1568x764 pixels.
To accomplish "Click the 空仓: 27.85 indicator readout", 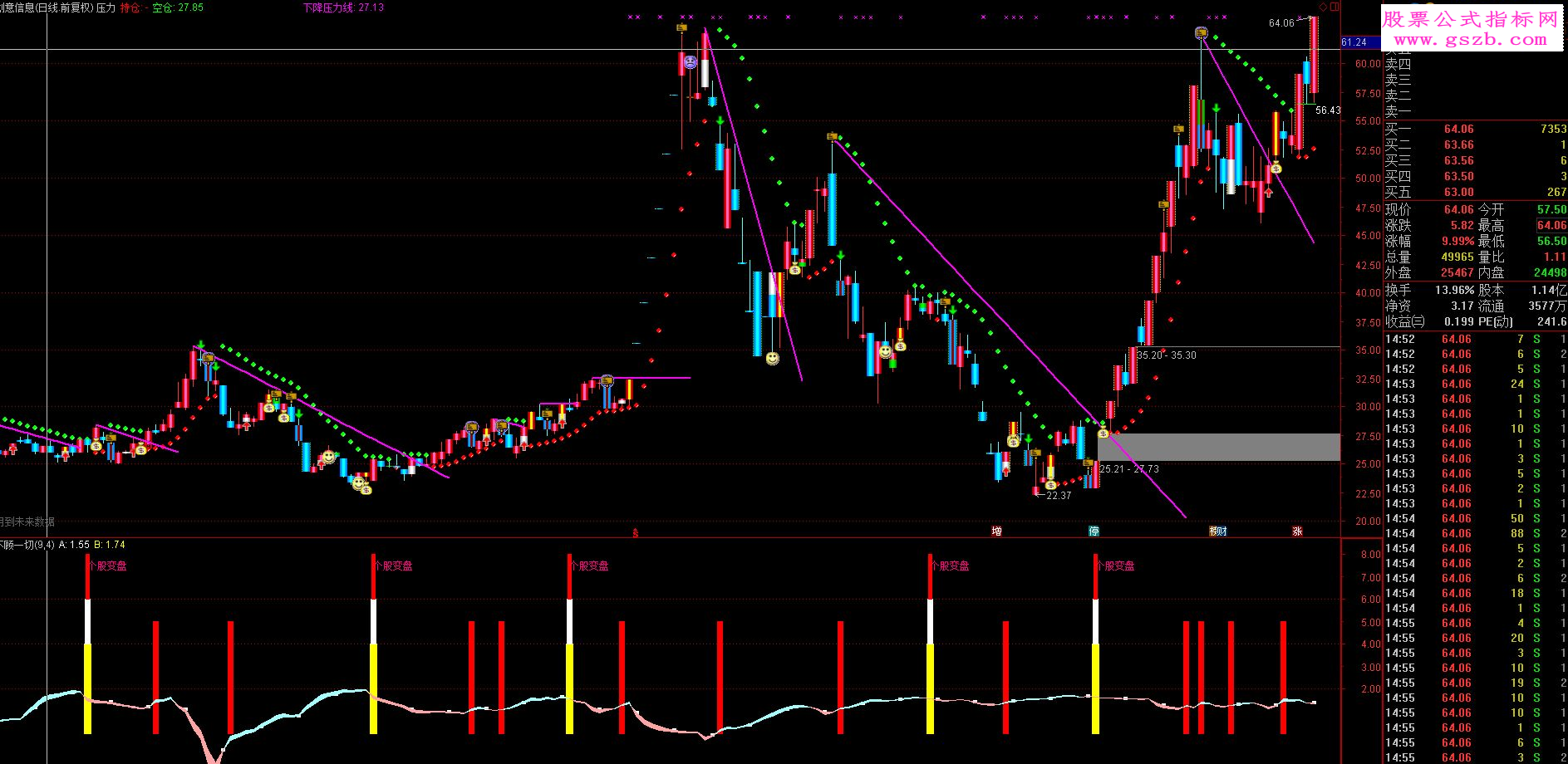I will point(178,7).
